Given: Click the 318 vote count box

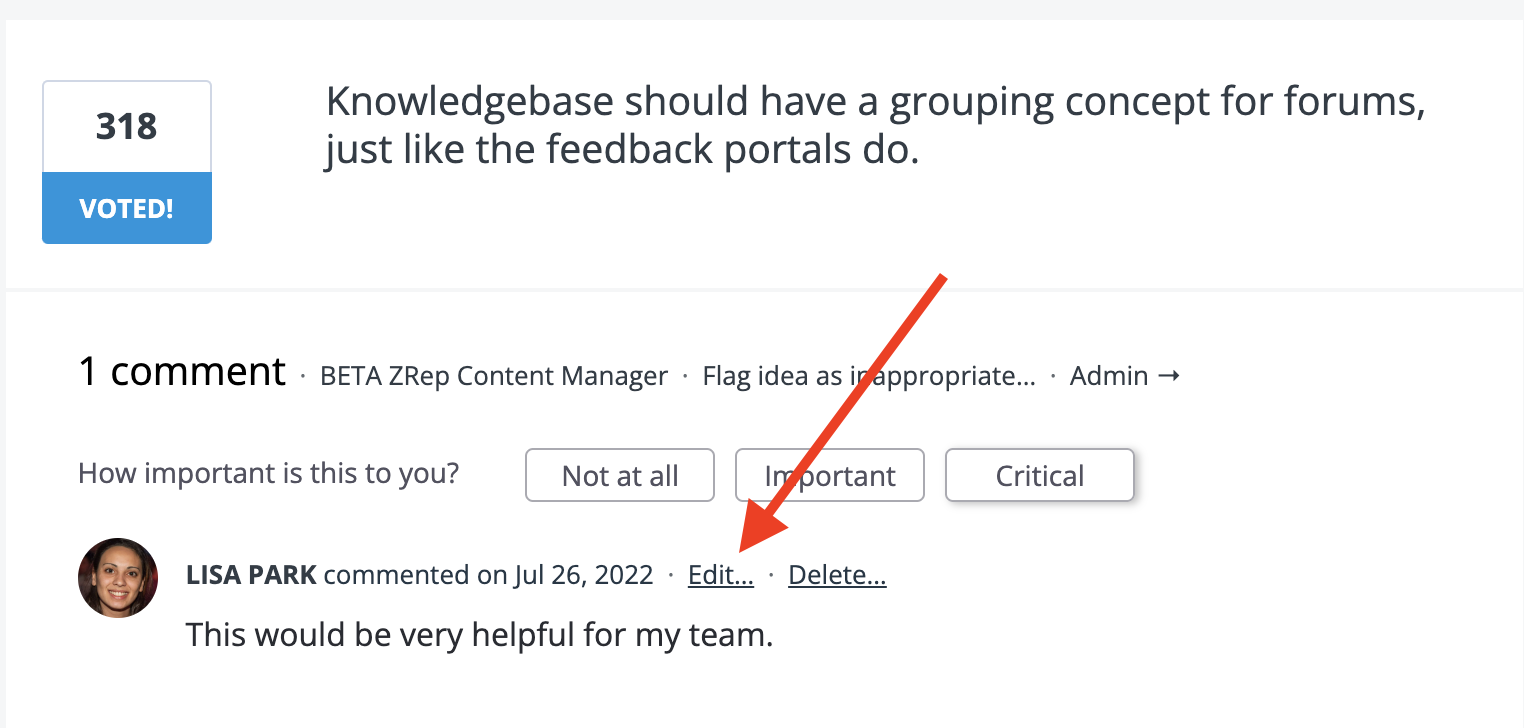Looking at the screenshot, I should coord(127,127).
